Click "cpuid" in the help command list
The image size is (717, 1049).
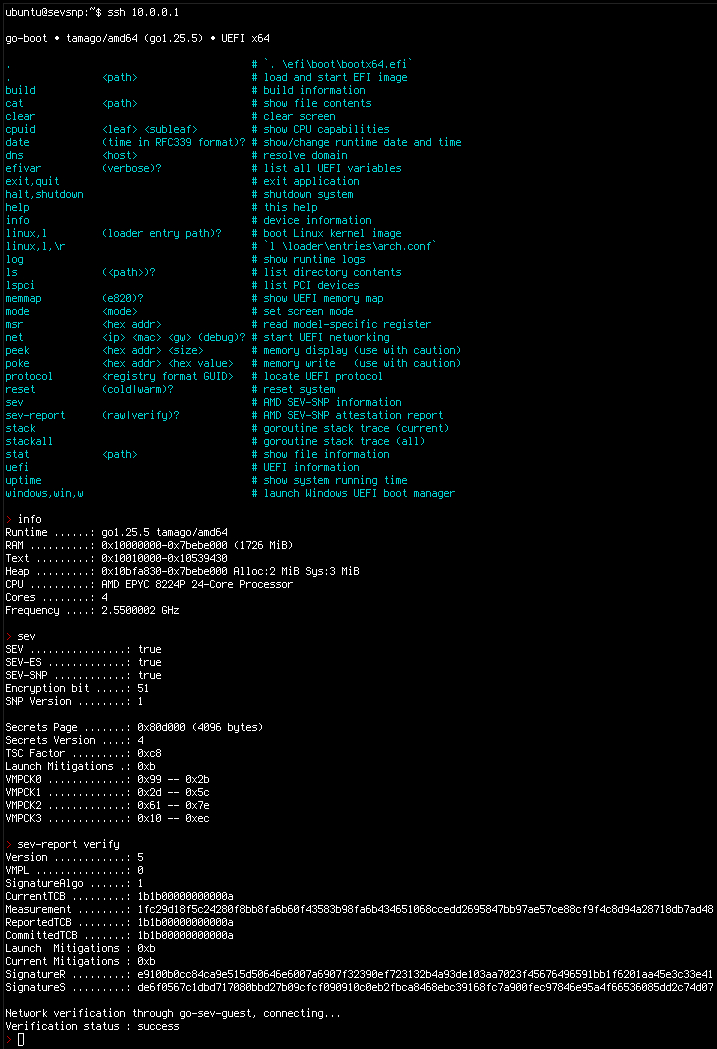pyautogui.click(x=20, y=129)
